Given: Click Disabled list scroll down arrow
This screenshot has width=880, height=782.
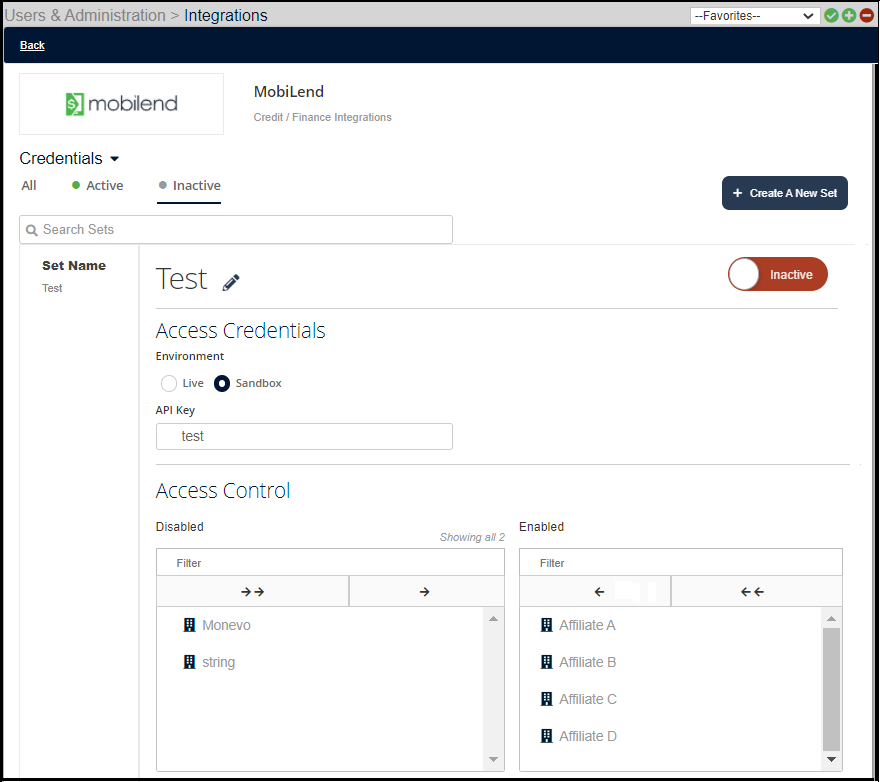Looking at the screenshot, I should [x=493, y=760].
